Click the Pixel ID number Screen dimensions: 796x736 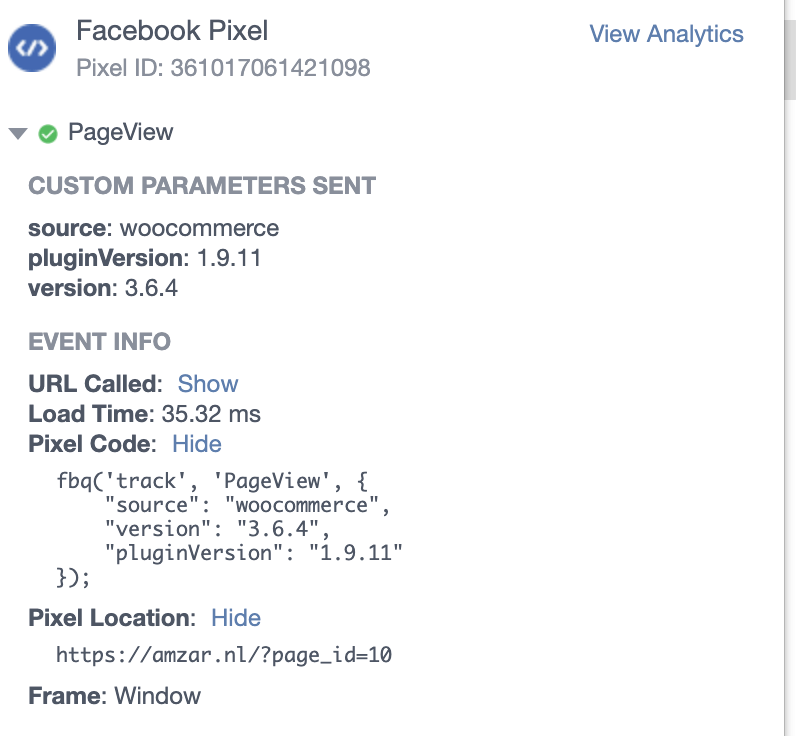tap(270, 68)
